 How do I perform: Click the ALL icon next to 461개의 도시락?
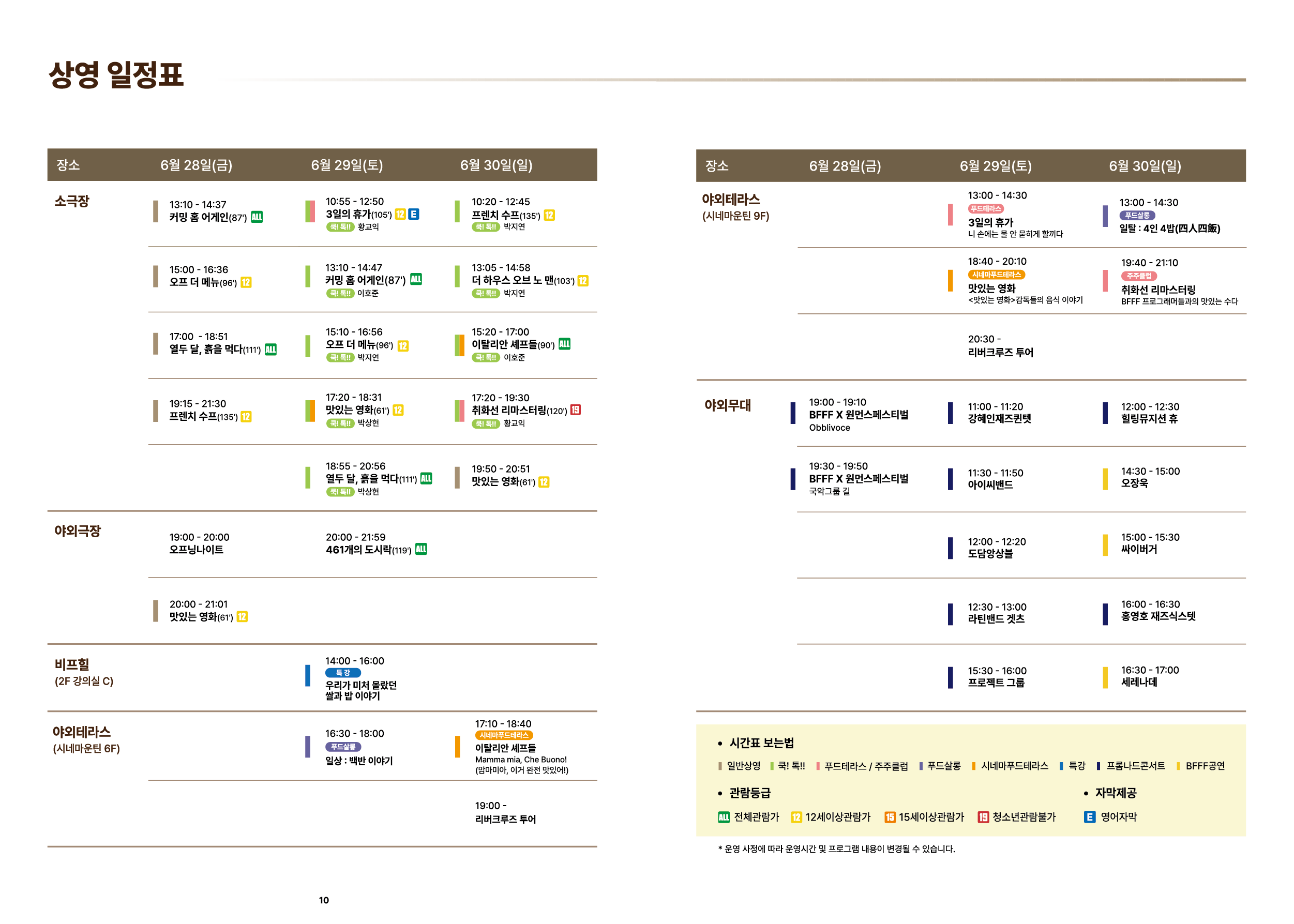(421, 549)
